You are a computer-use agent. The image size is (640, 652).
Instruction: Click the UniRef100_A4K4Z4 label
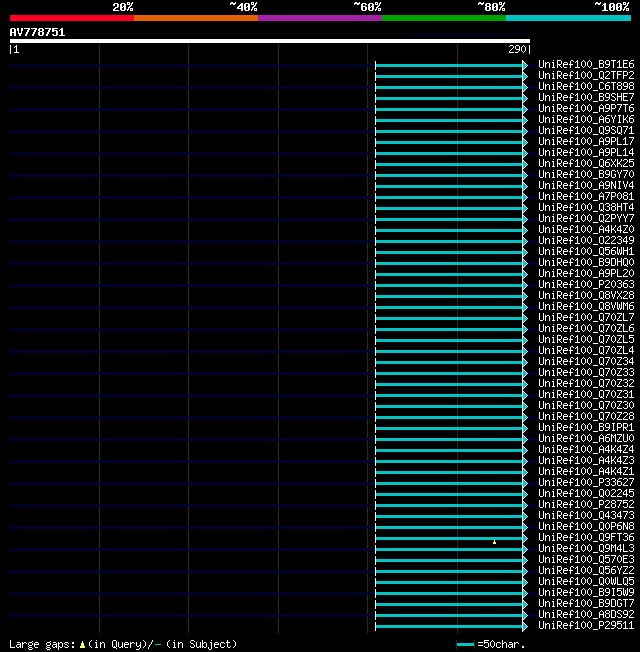click(x=586, y=449)
